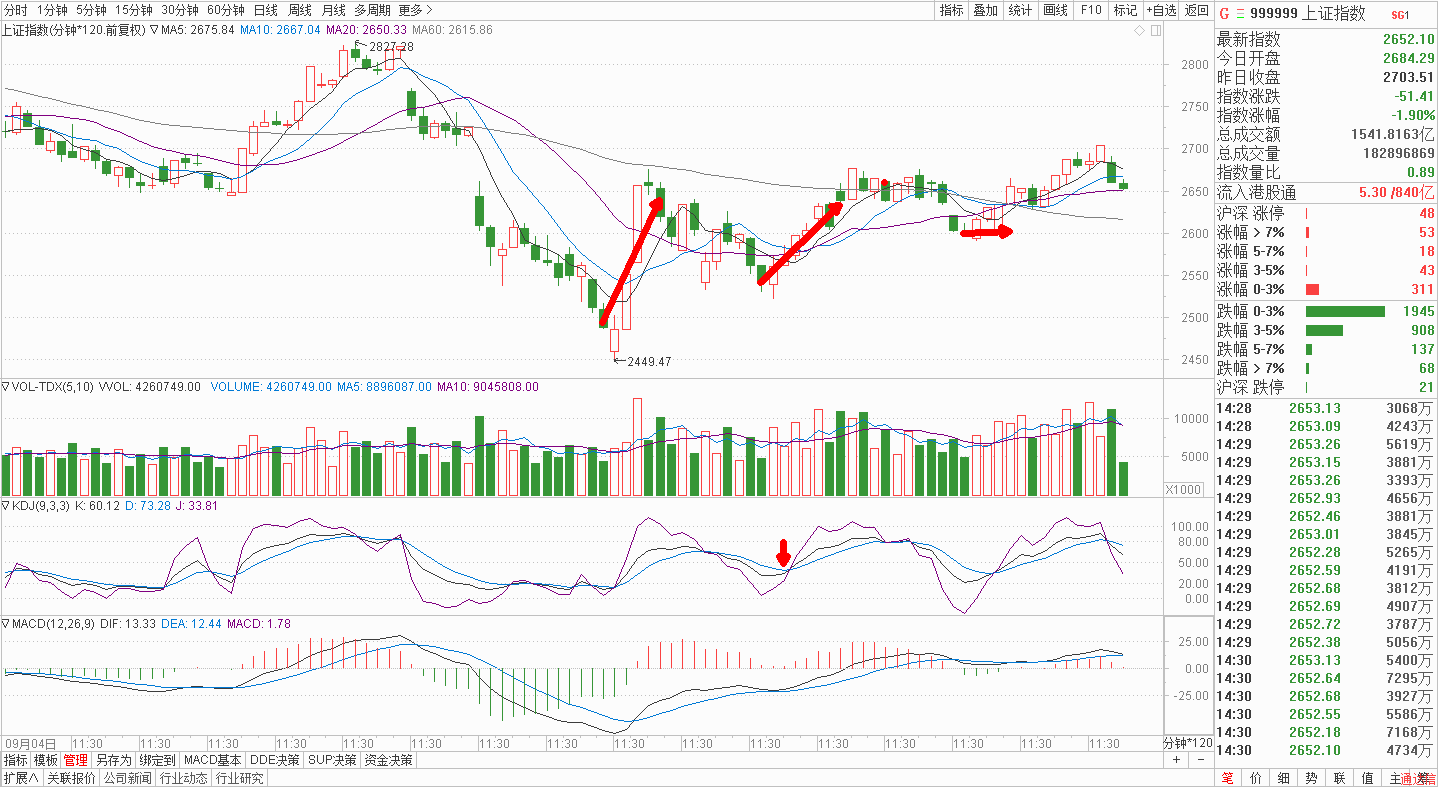Click the 分钟*120 period label
Viewport: 1438px width, 787px height.
pyautogui.click(x=1187, y=744)
